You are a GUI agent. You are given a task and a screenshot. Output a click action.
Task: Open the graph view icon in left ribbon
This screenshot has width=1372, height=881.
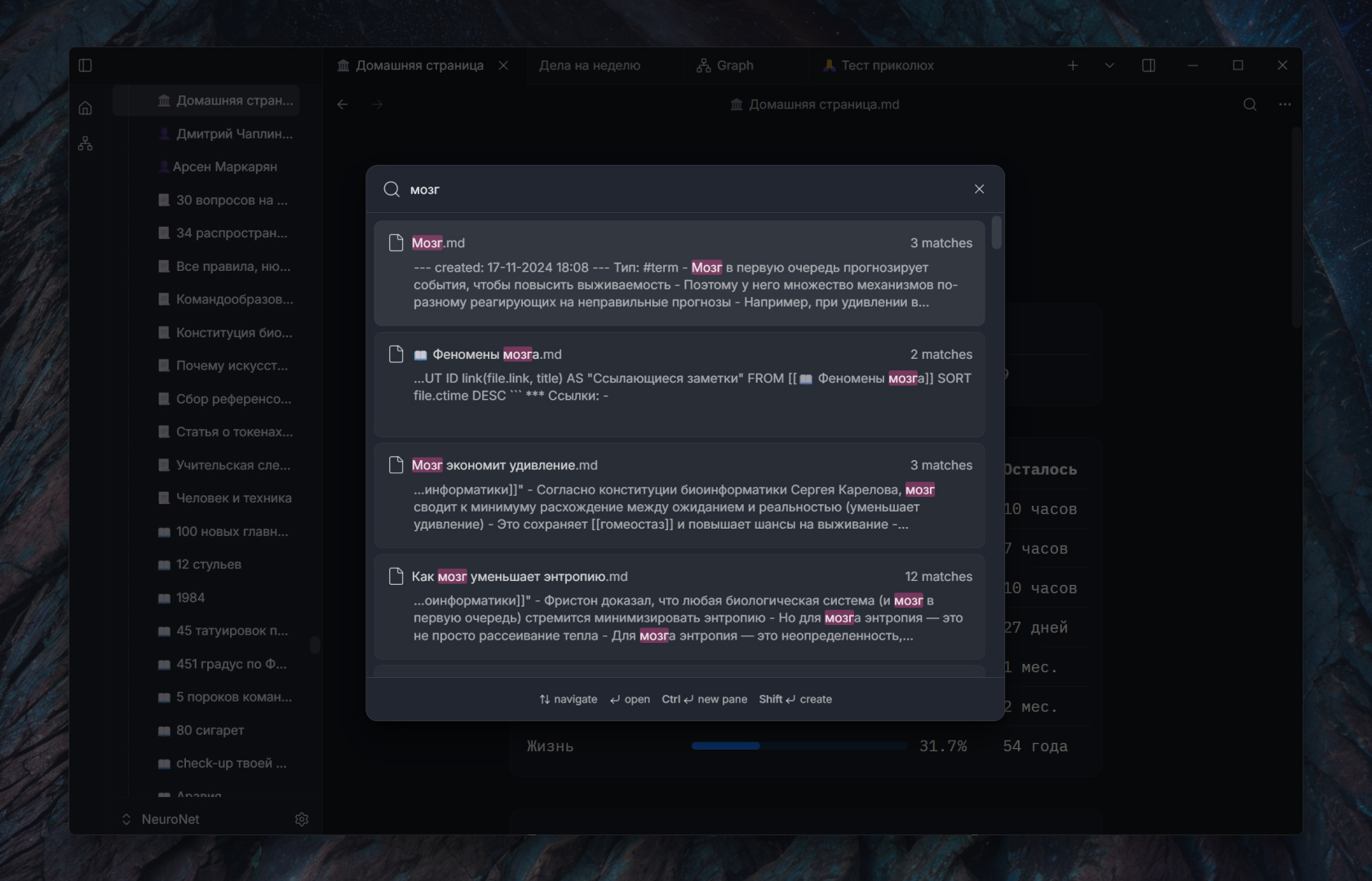[x=85, y=144]
